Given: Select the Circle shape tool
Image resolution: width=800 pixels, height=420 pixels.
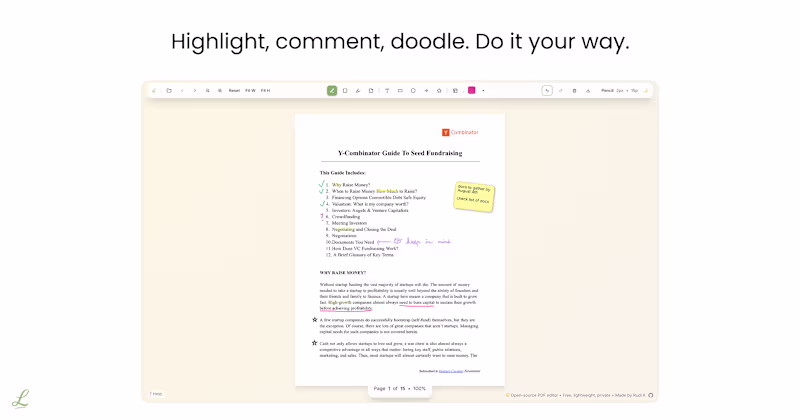Looking at the screenshot, I should point(413,90).
